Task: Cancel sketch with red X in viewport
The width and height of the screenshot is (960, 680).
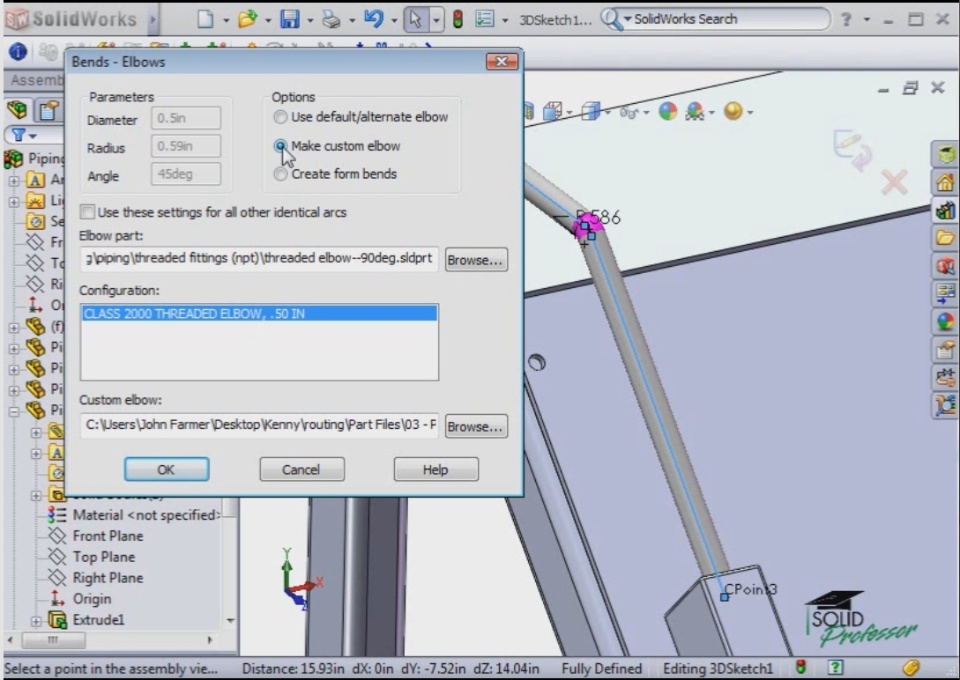Action: click(x=894, y=182)
